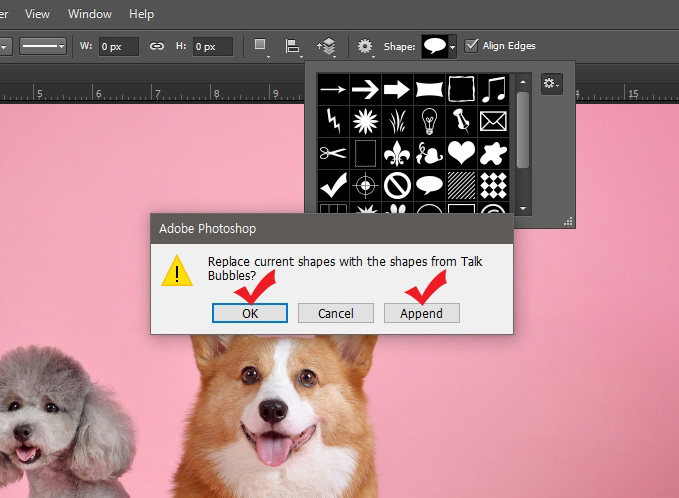Screen dimensions: 679x498
Task: Select the medium arrow shape
Action: pos(365,89)
